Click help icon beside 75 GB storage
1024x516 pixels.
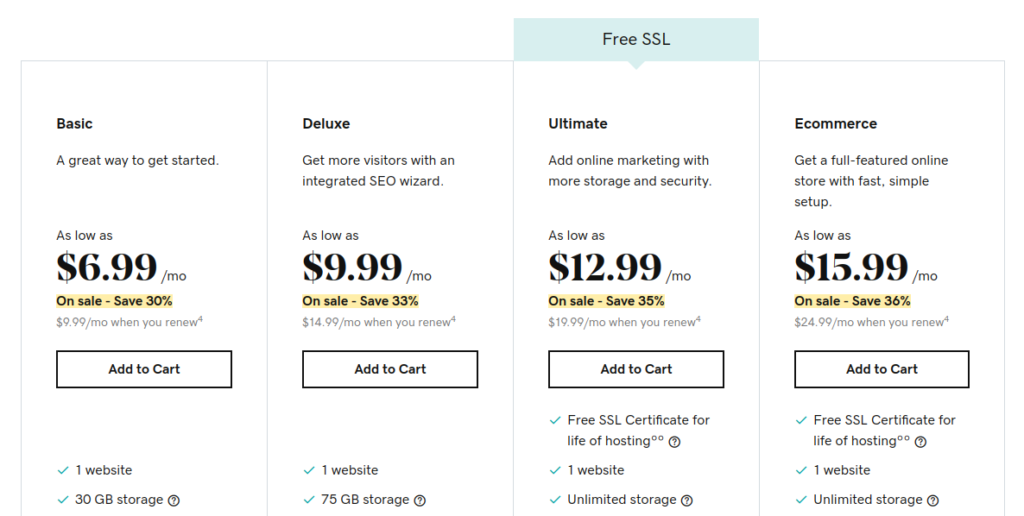420,500
